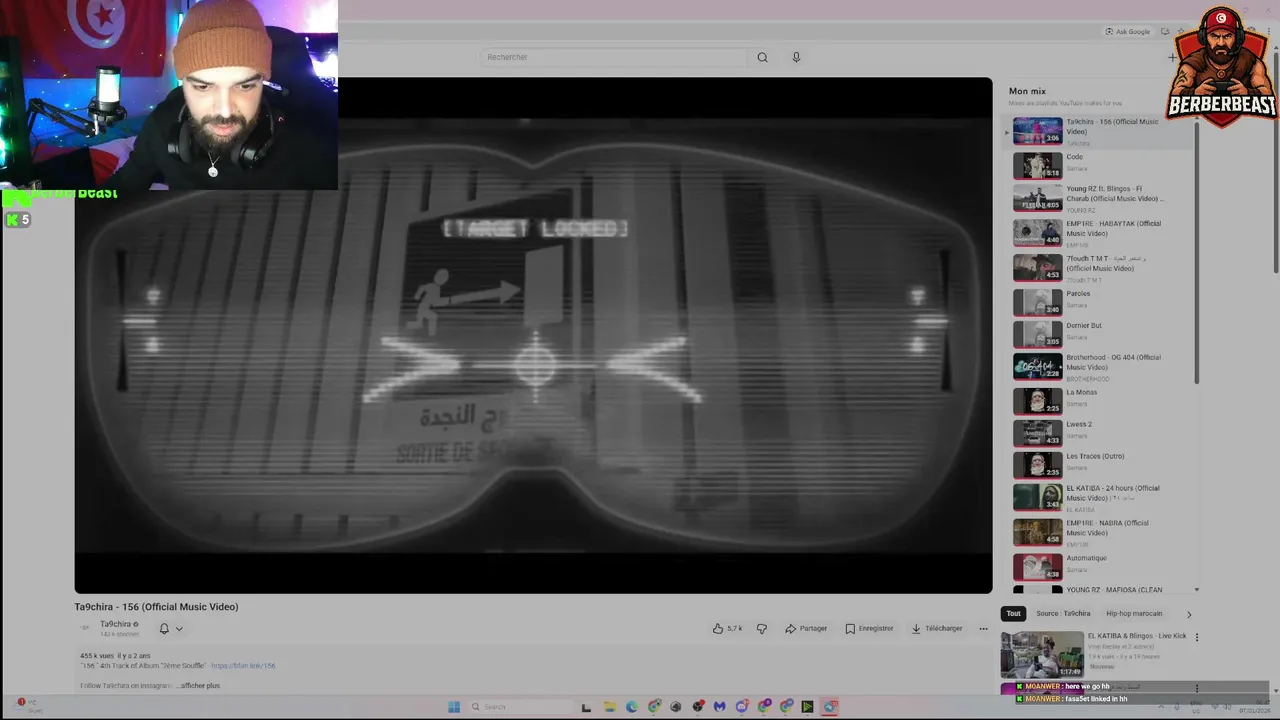The image size is (1280, 720).
Task: Play Paroles in the mix list
Action: point(1102,301)
